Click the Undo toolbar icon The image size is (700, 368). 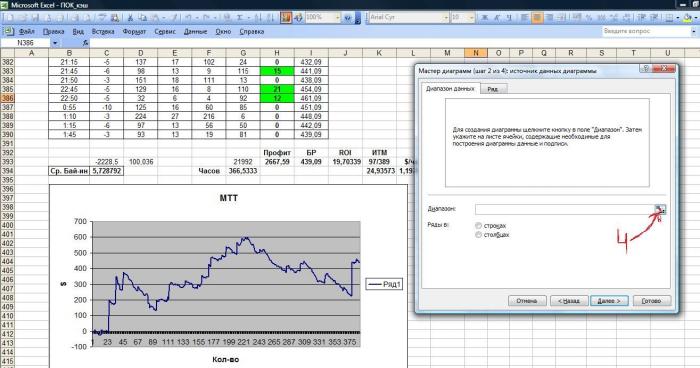188,18
